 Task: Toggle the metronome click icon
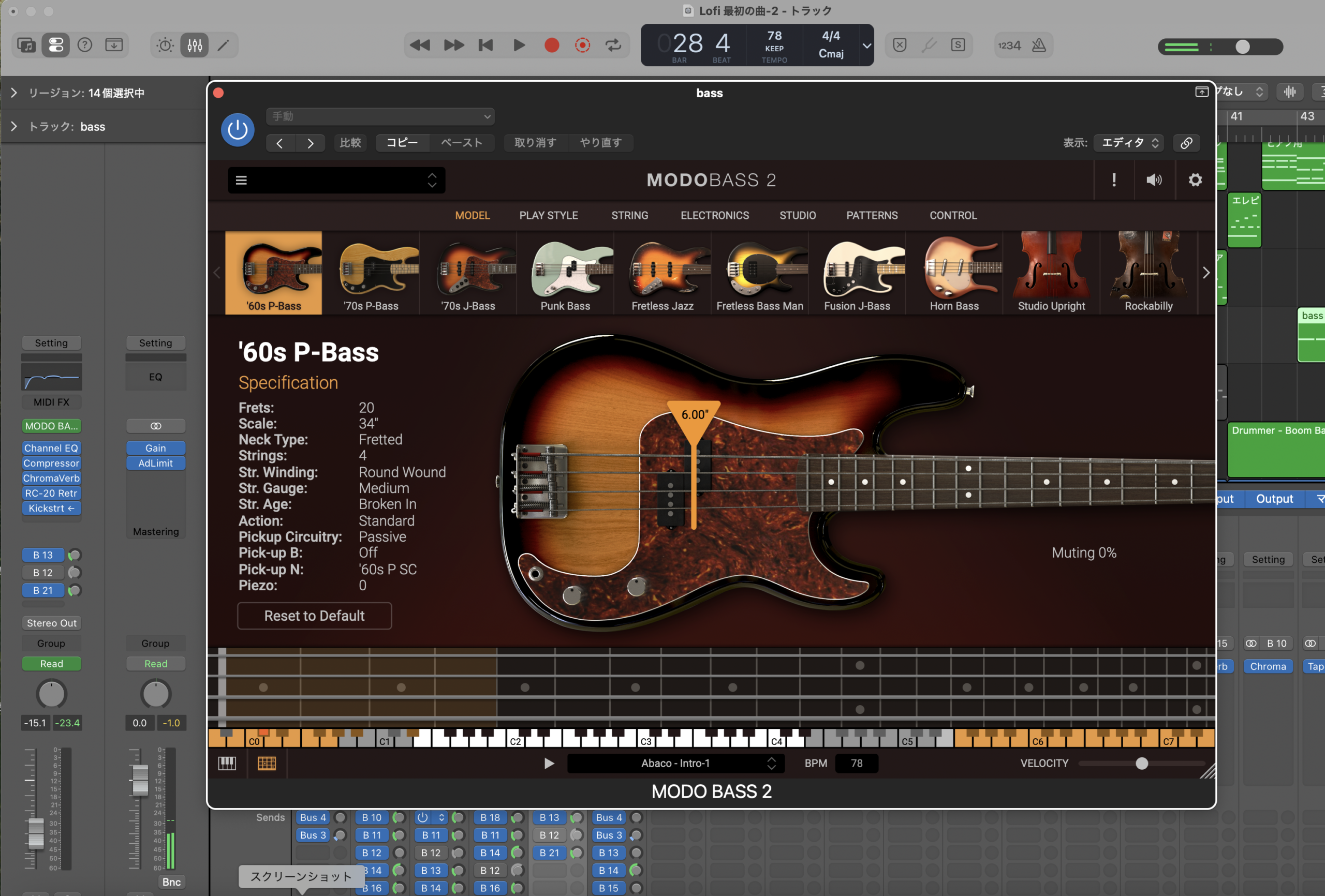pyautogui.click(x=1039, y=45)
